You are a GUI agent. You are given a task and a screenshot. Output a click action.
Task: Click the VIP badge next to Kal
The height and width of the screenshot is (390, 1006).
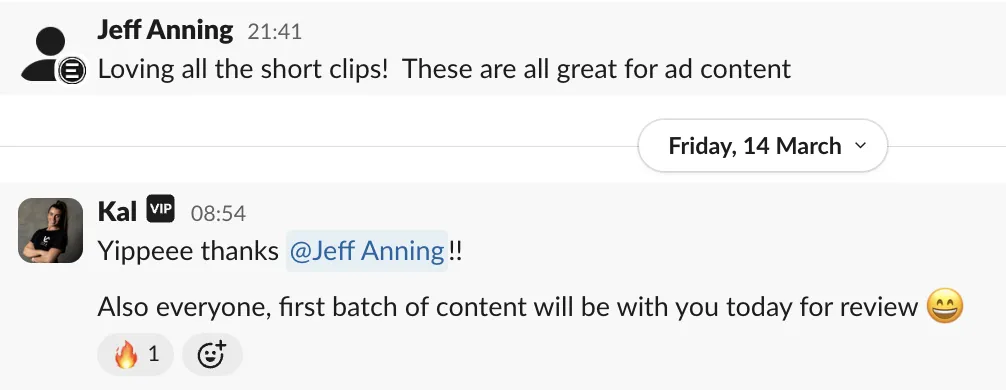point(160,209)
